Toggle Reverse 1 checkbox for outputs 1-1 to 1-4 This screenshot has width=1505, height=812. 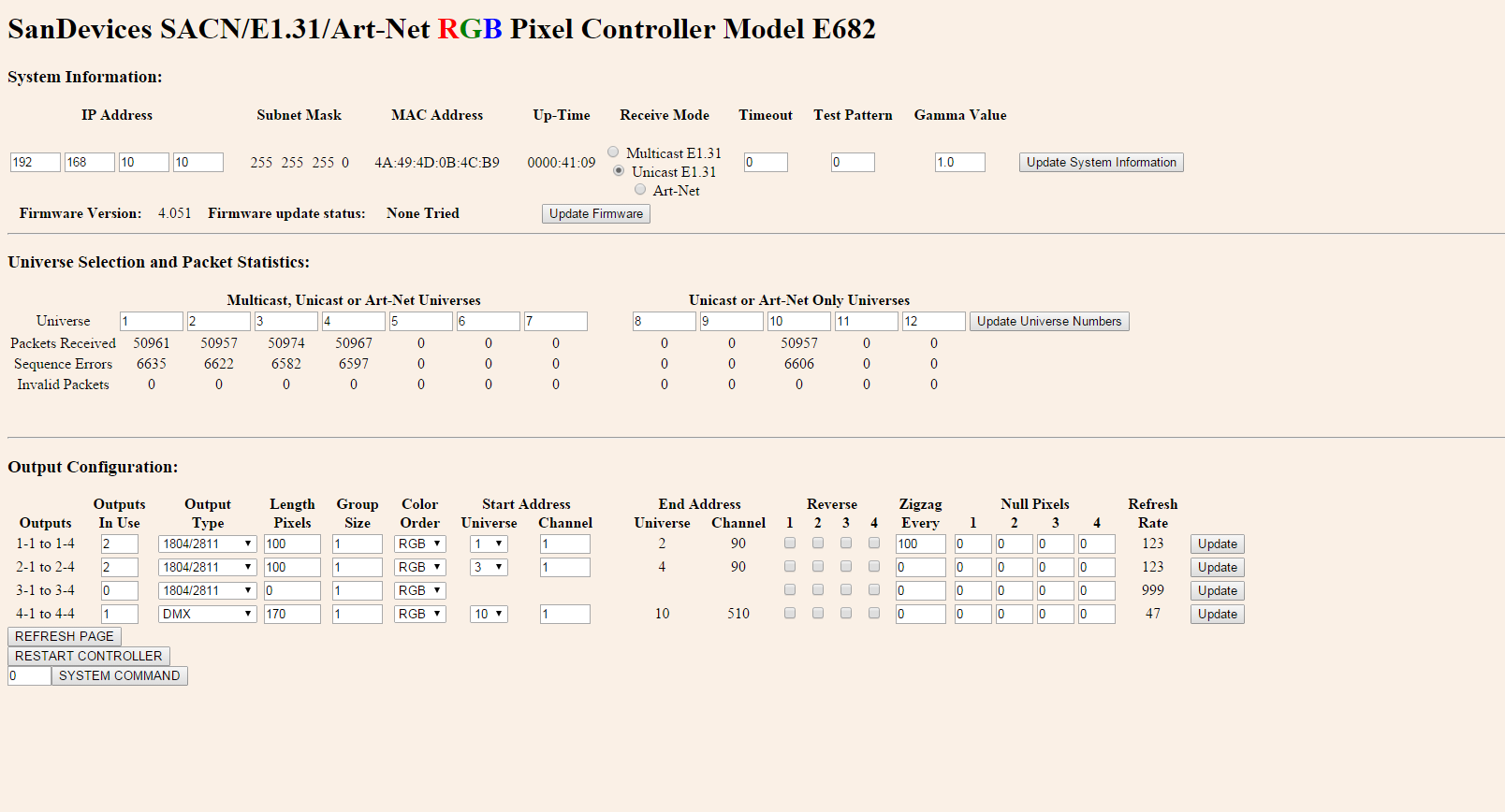[790, 543]
